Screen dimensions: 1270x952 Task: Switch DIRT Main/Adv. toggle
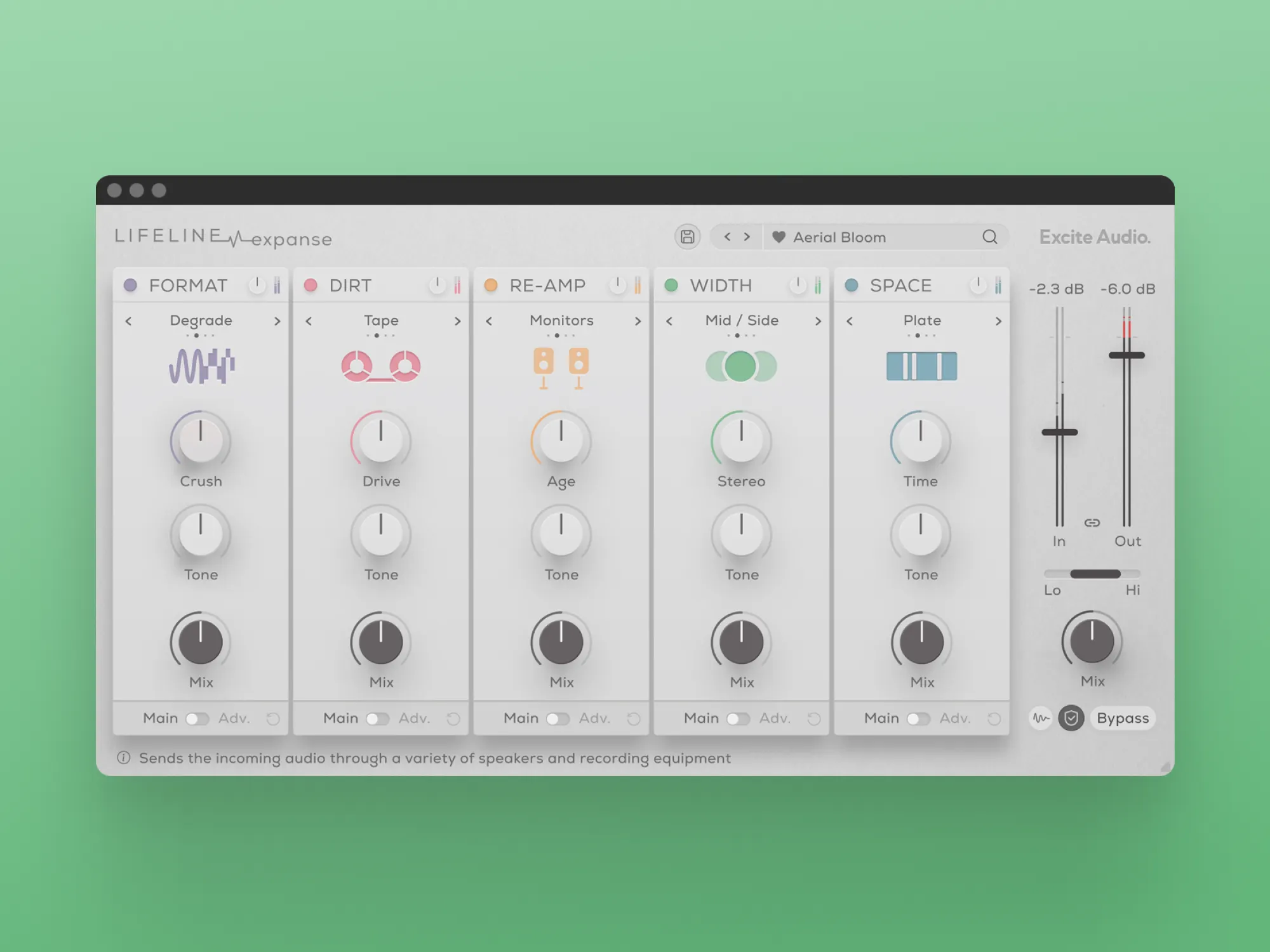378,719
